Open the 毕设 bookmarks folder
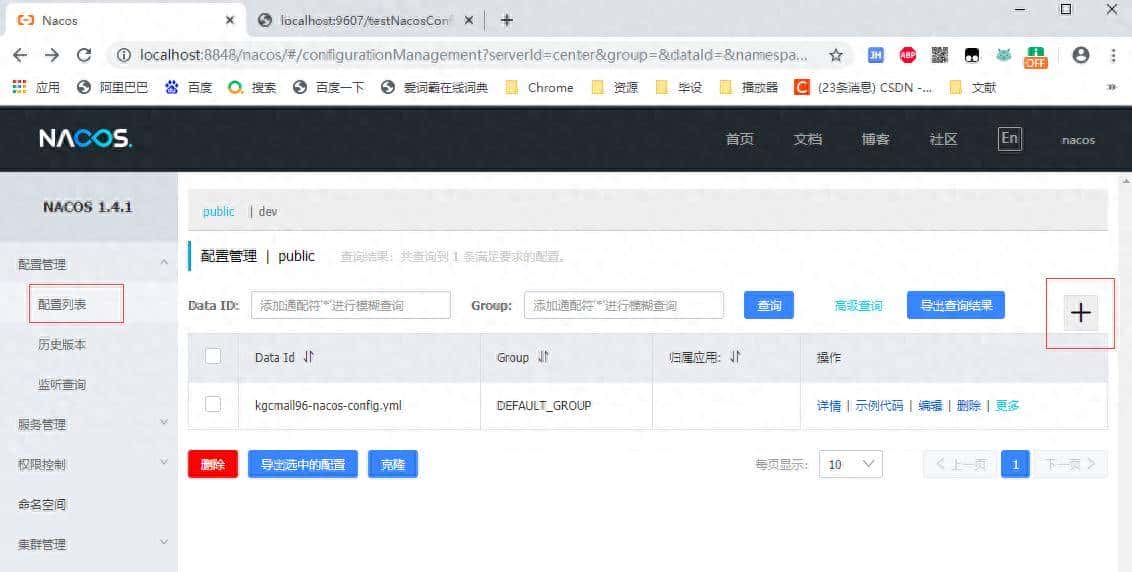 click(679, 87)
